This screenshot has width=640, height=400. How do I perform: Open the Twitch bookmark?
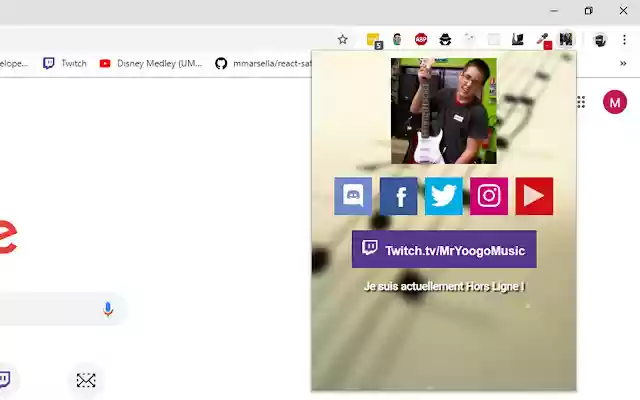[65, 63]
